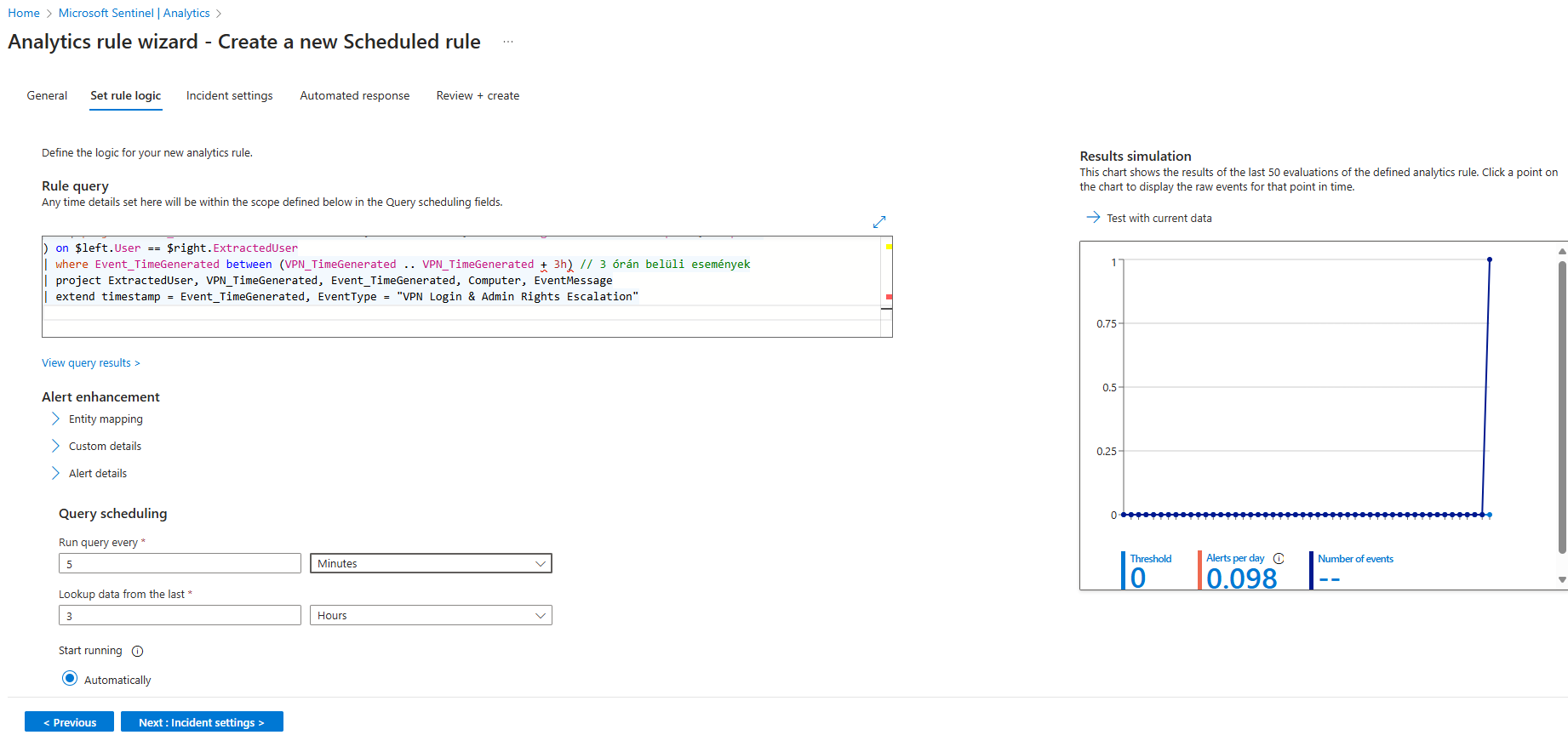
Task: Expand the Custom details section
Action: pyautogui.click(x=56, y=447)
